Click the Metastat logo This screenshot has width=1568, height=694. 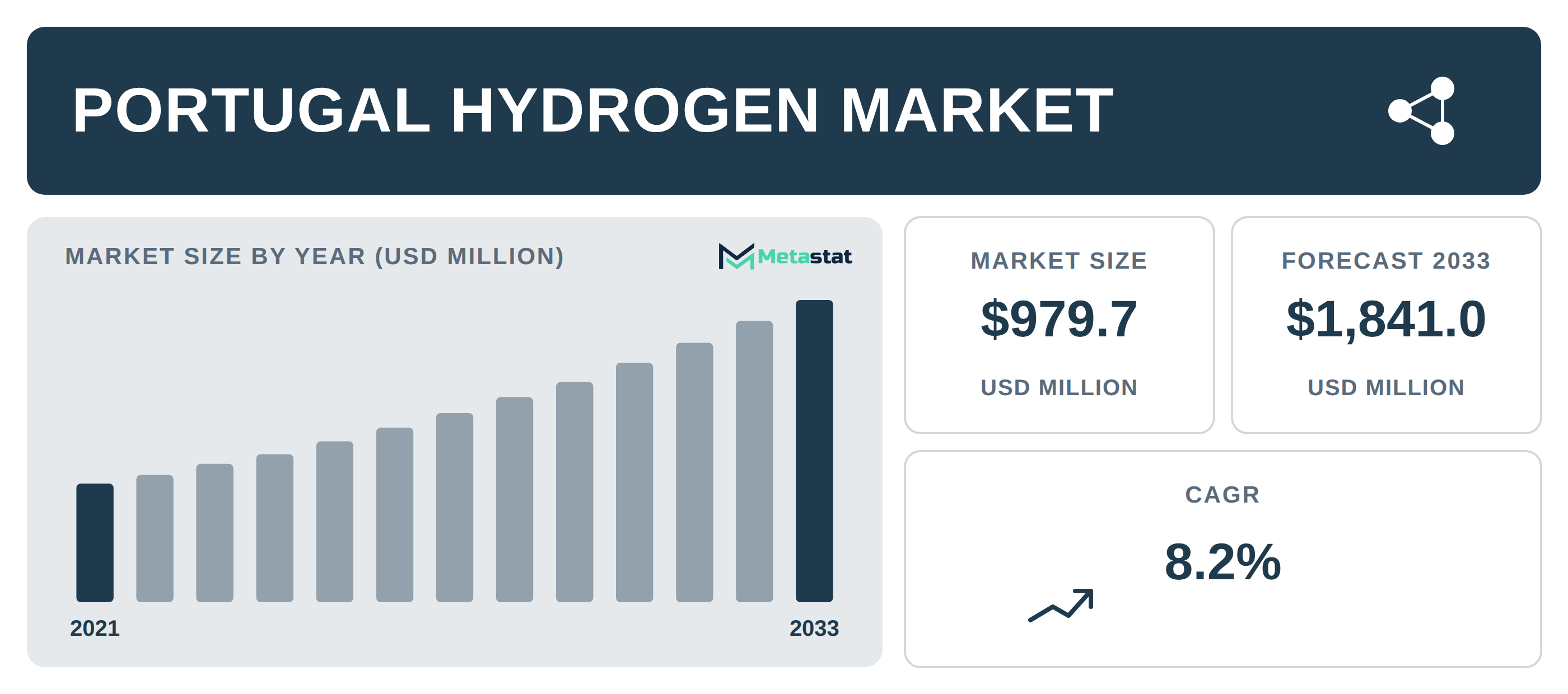point(785,256)
